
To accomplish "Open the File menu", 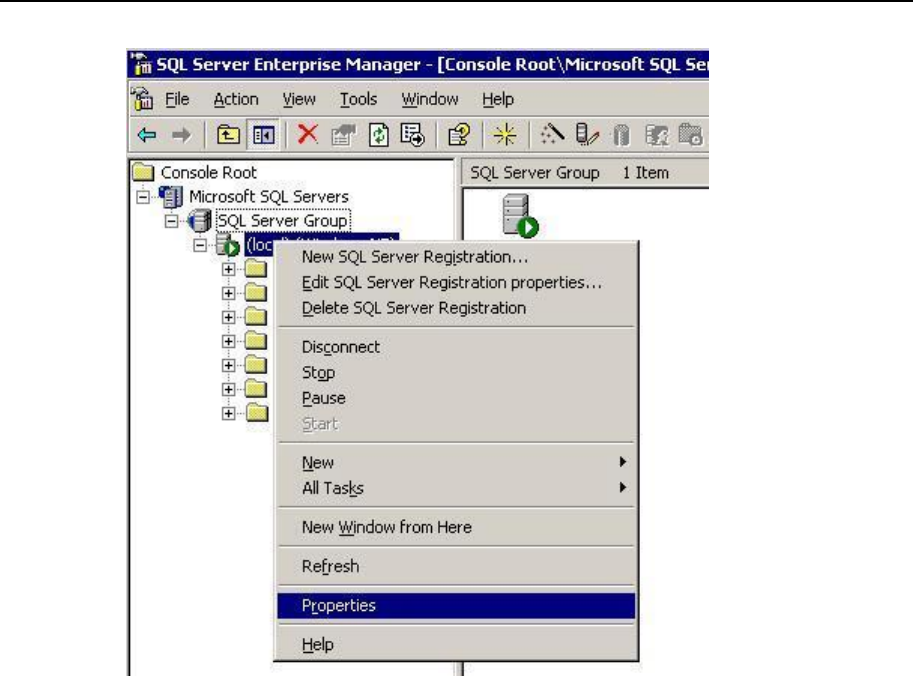I will coord(177,99).
